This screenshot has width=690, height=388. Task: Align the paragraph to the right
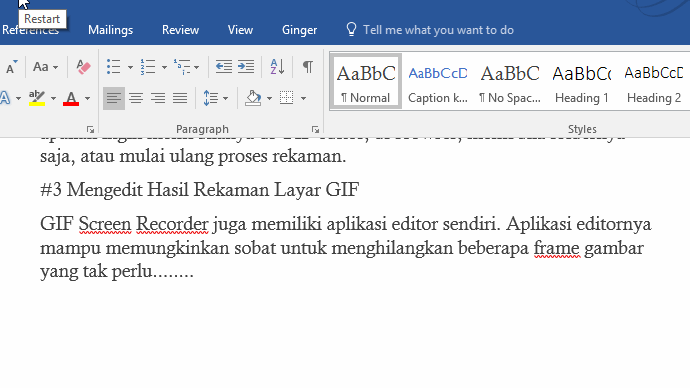point(158,98)
